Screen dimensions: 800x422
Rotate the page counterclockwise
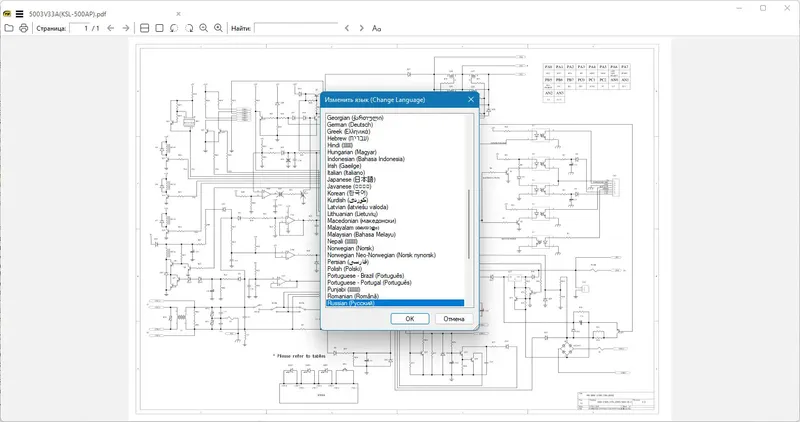click(174, 28)
